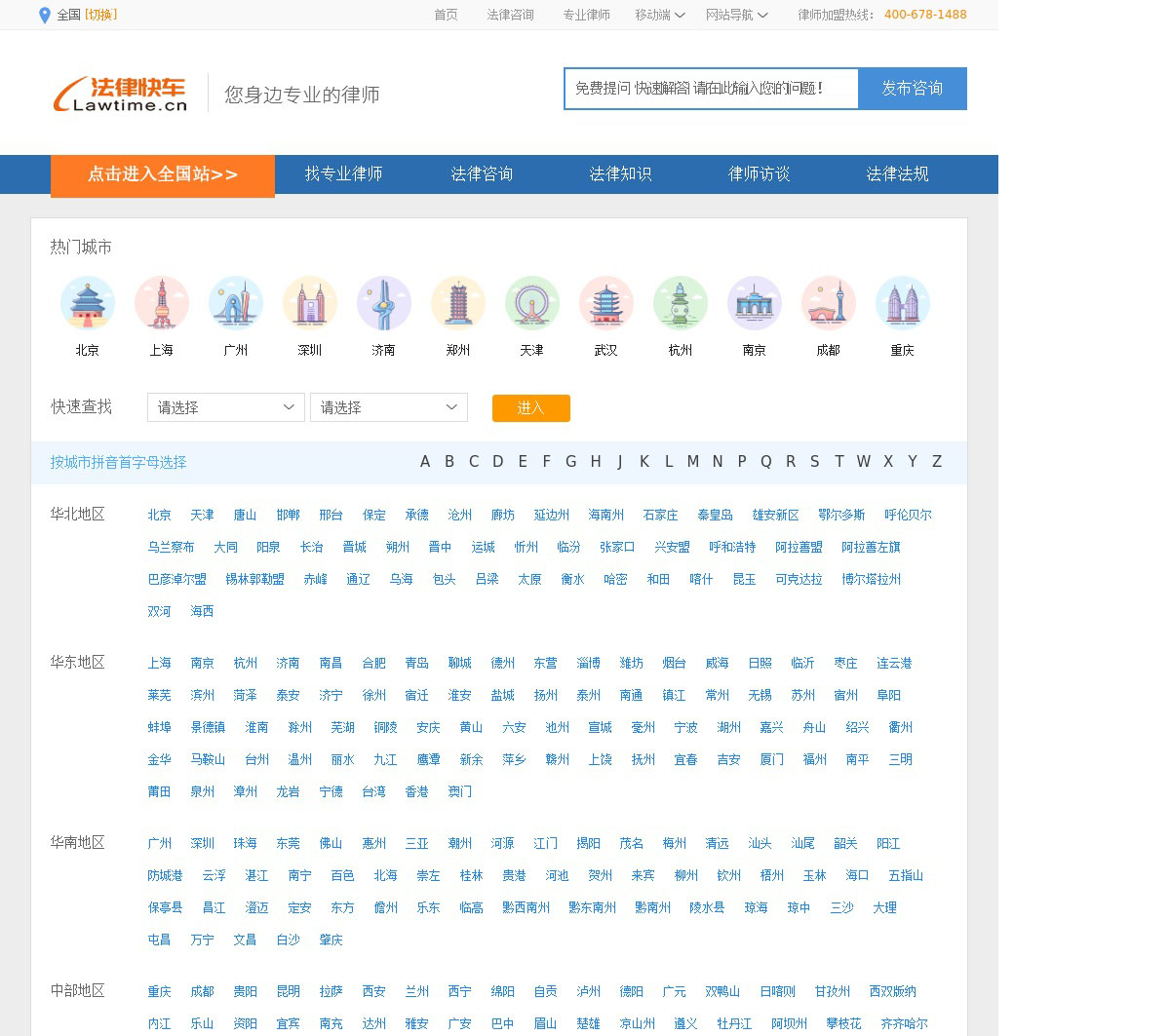The width and height of the screenshot is (1170, 1036).
Task: Click the orange 进入 button
Action: pyautogui.click(x=530, y=408)
